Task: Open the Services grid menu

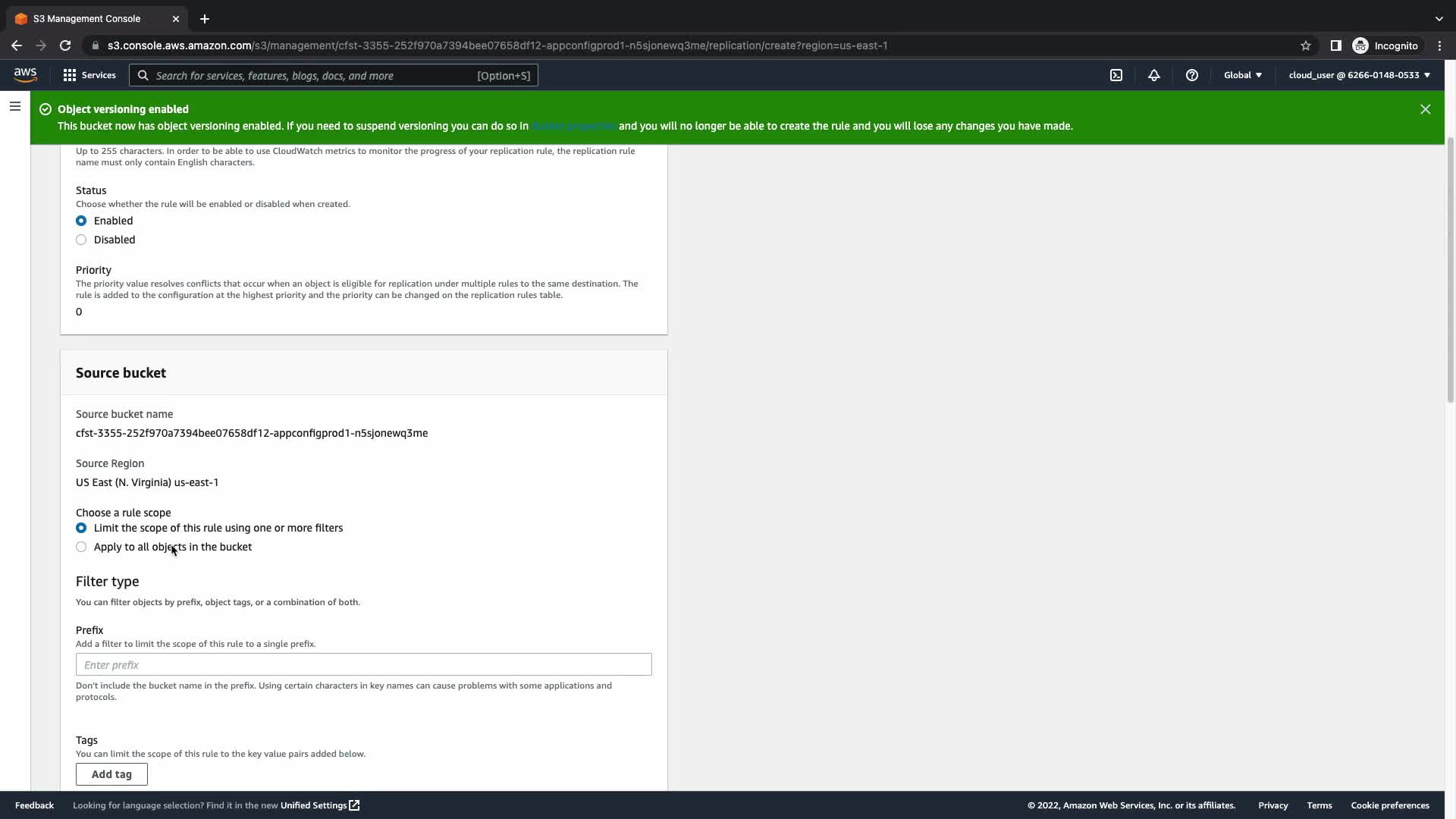Action: [89, 75]
